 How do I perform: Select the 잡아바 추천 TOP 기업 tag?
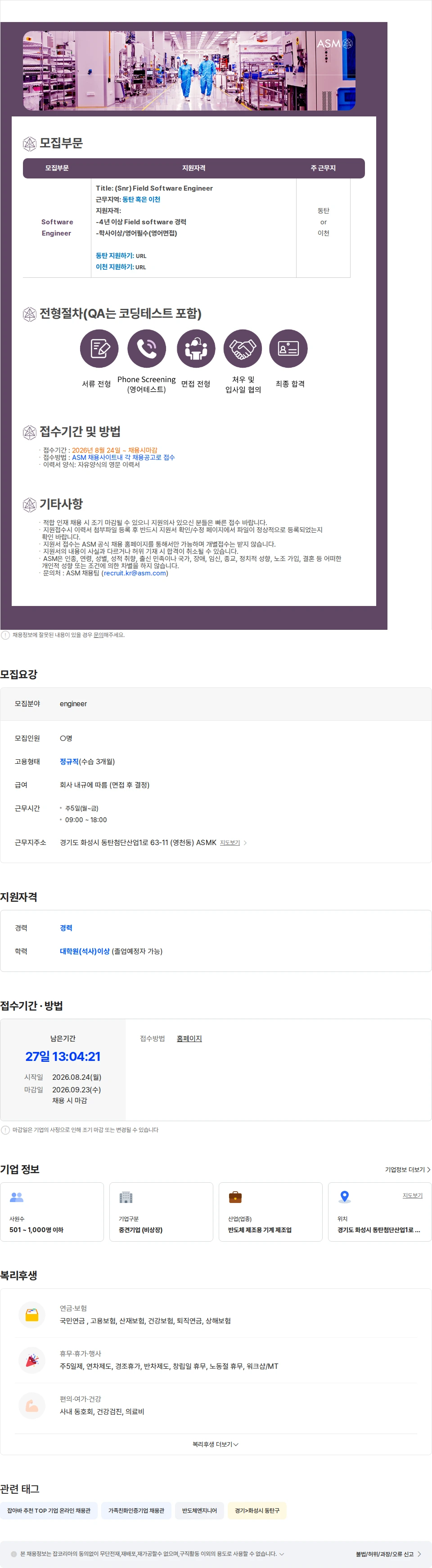click(x=49, y=1510)
